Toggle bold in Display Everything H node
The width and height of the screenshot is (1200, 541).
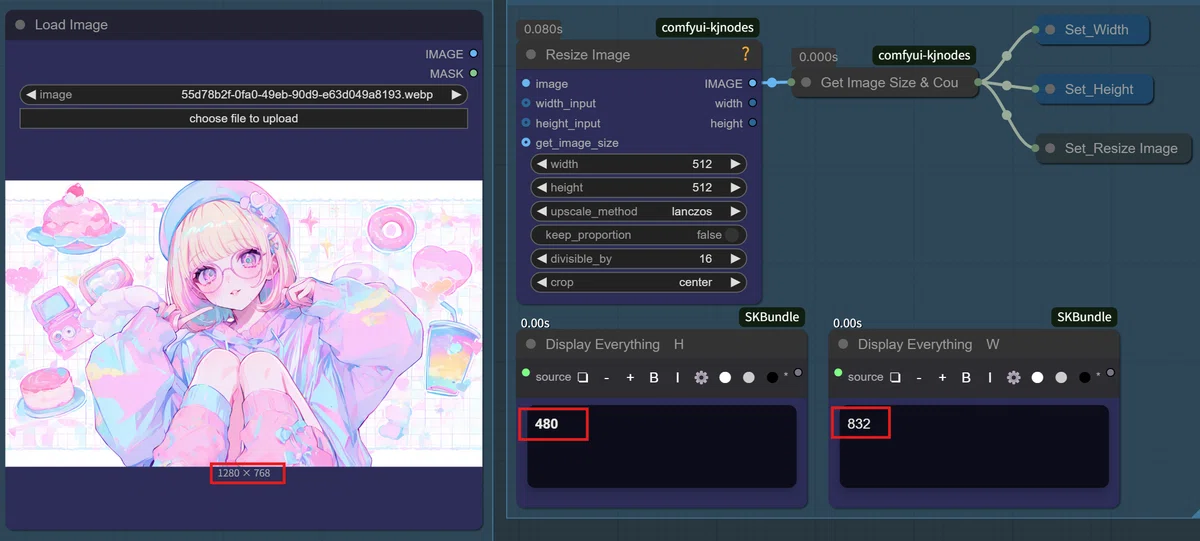coord(654,377)
